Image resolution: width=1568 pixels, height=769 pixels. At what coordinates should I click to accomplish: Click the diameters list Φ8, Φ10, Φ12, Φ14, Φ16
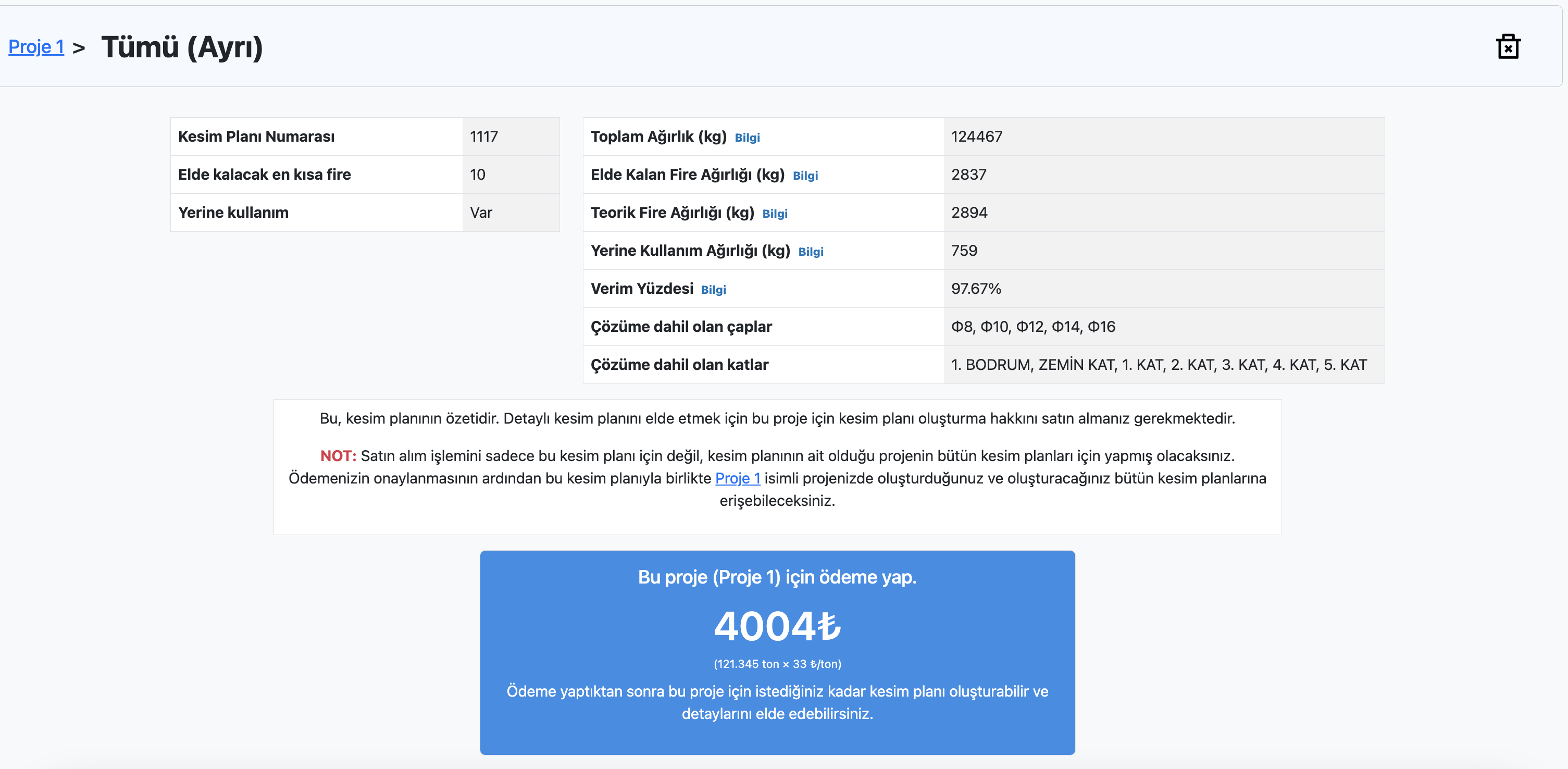(1033, 327)
